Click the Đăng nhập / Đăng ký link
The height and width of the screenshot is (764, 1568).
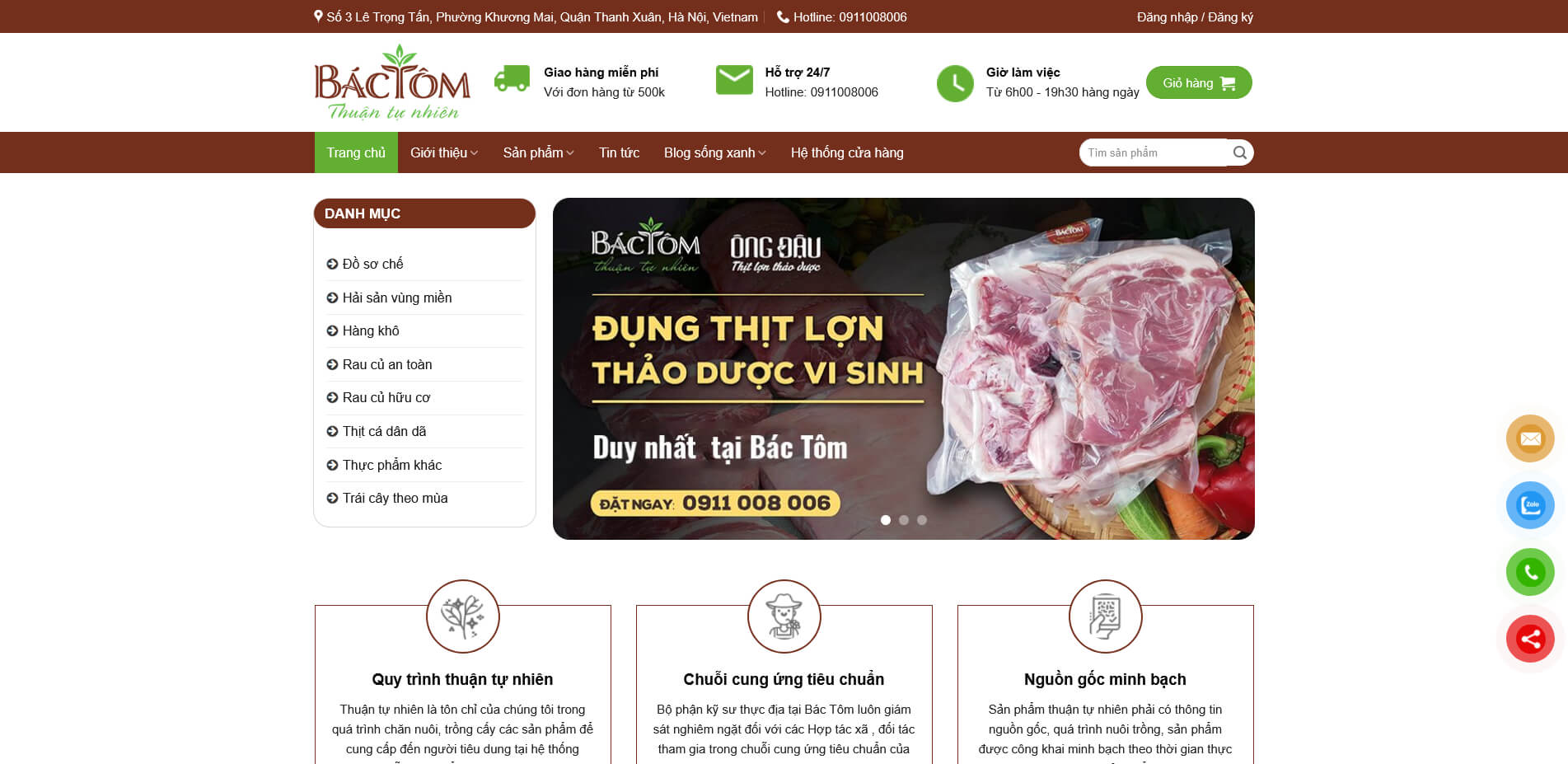click(x=1195, y=16)
